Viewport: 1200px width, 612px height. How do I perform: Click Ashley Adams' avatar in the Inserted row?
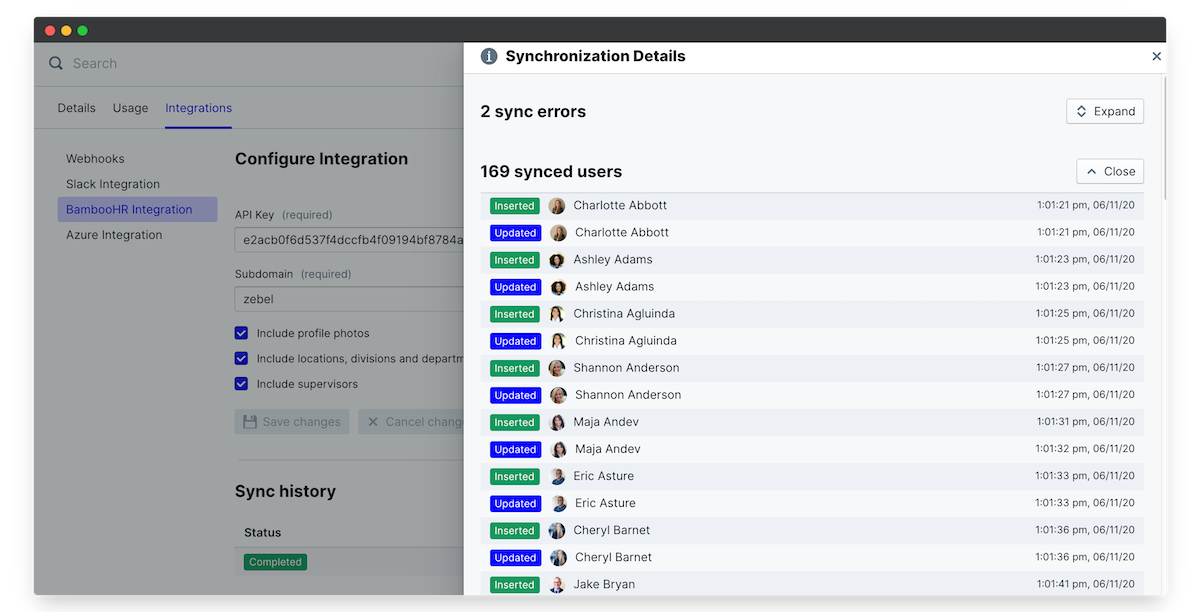557,260
